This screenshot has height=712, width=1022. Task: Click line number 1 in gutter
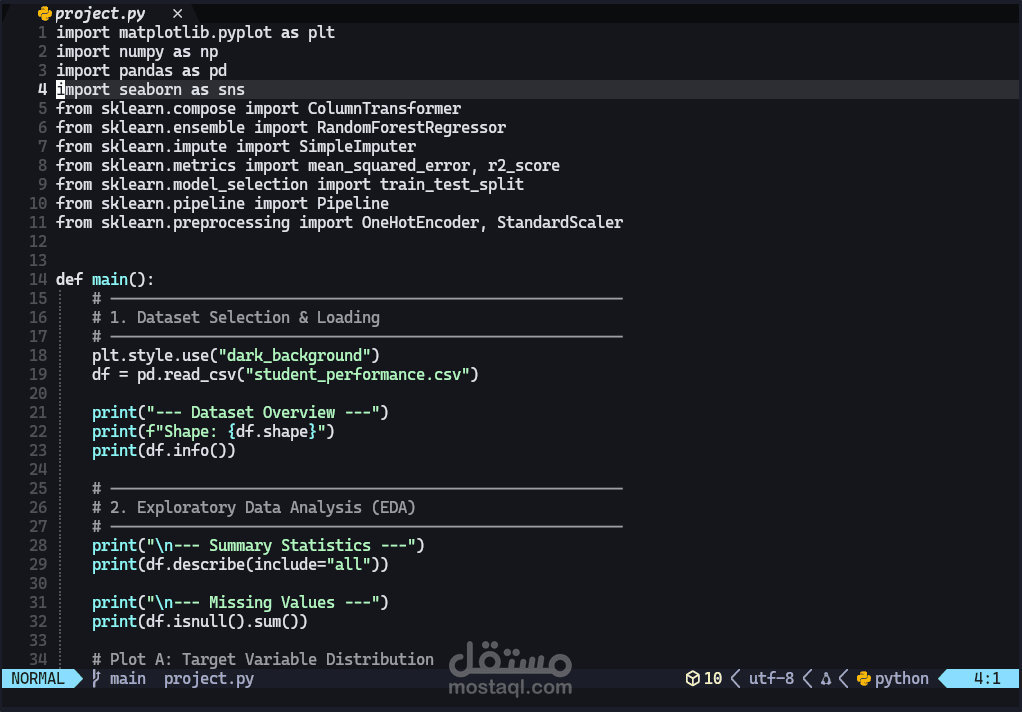pos(42,33)
